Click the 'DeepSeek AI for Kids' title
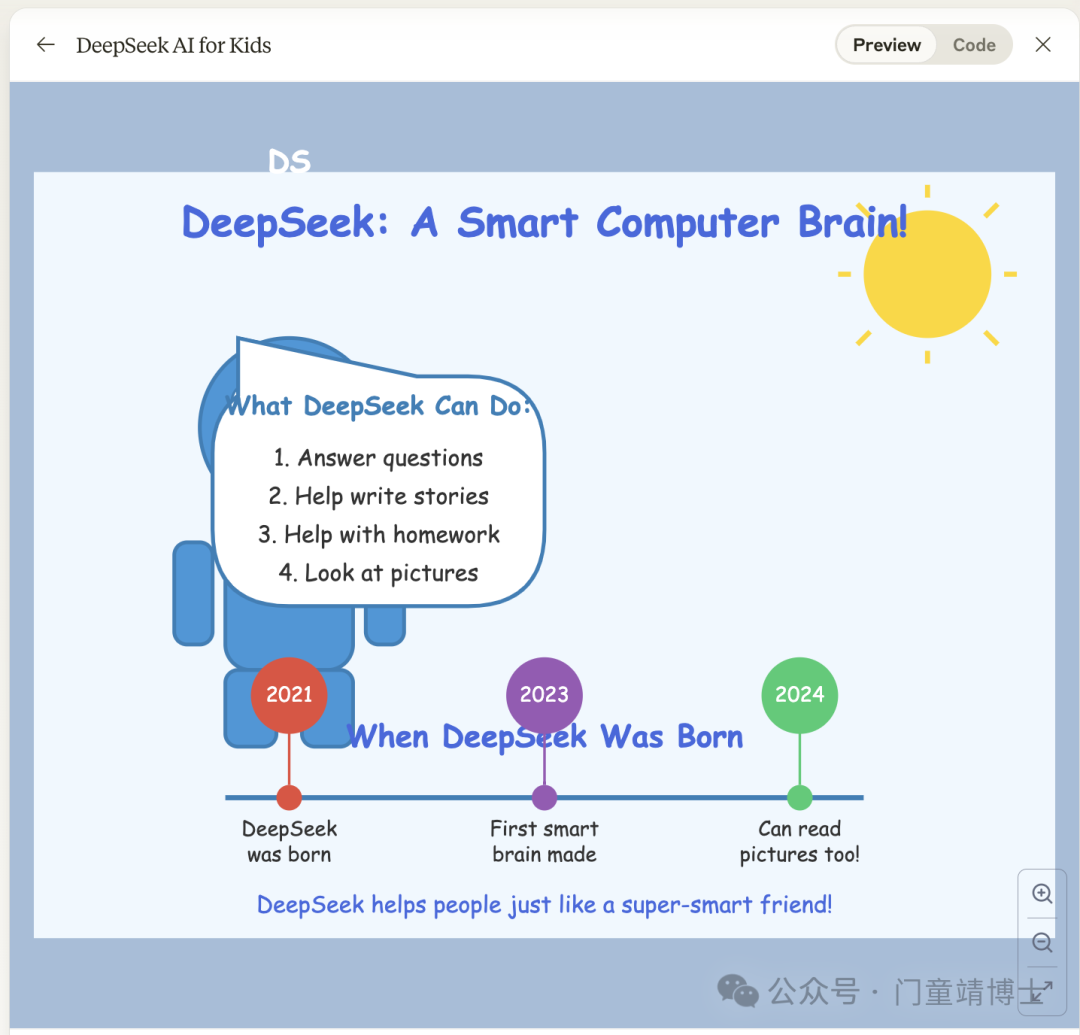 (174, 45)
